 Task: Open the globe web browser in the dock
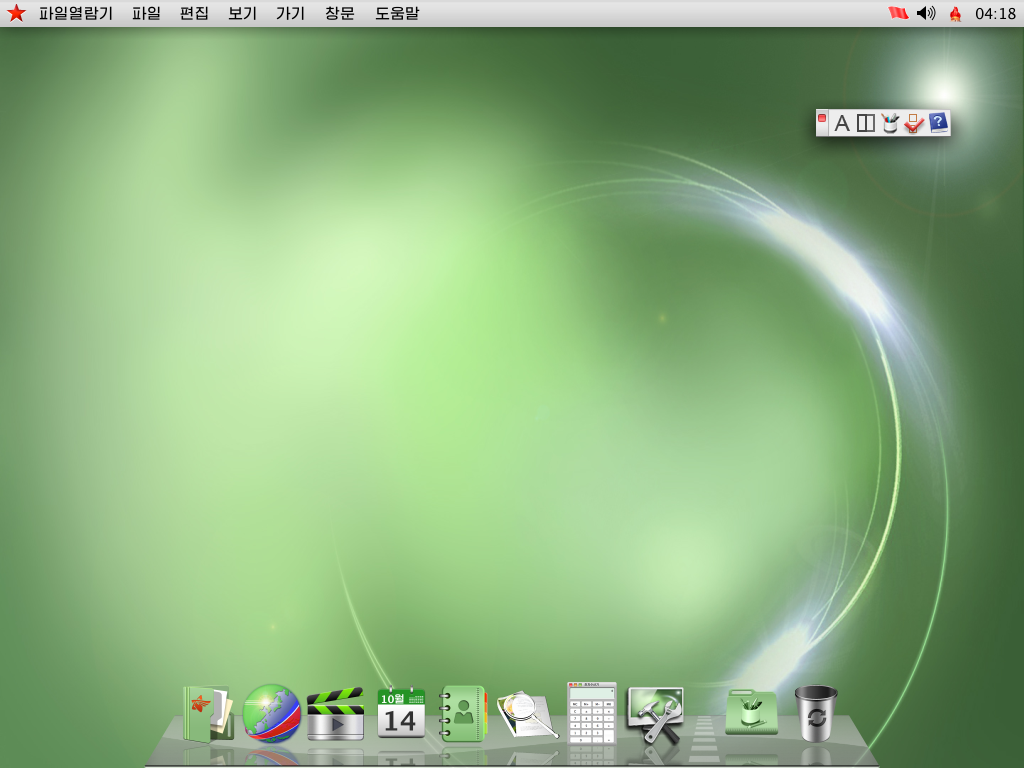[x=272, y=713]
